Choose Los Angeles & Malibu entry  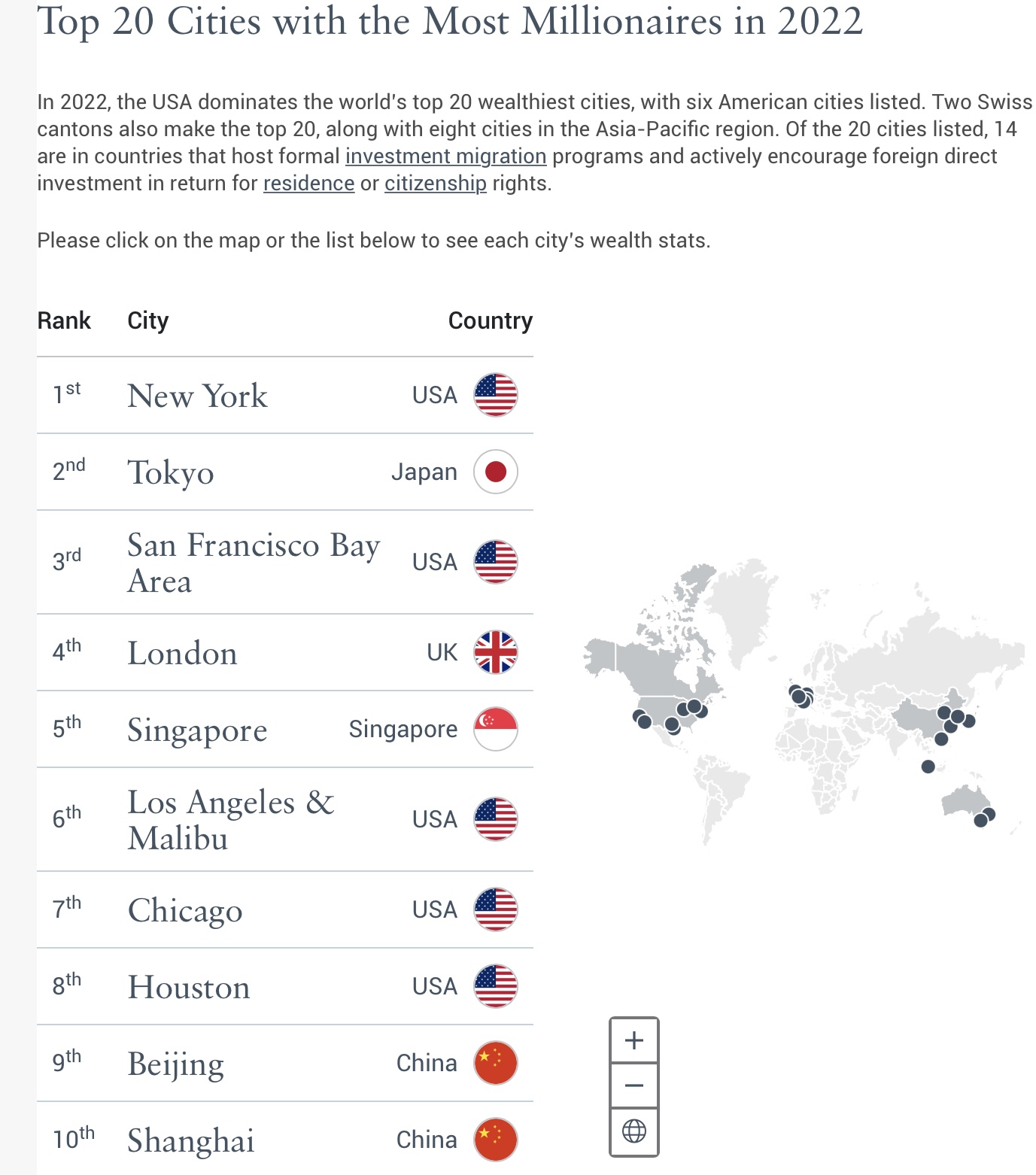tap(230, 820)
